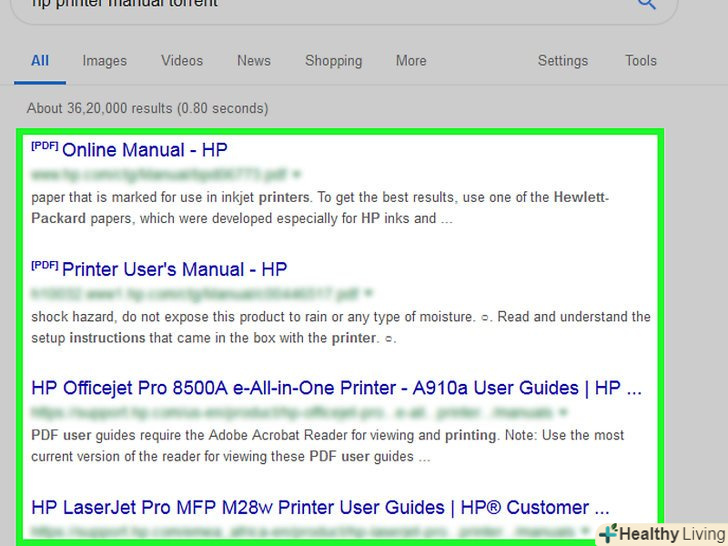Viewport: 728px width, 546px height.
Task: Expand URL dropdown arrow under Online Manual result
Action: (297, 175)
